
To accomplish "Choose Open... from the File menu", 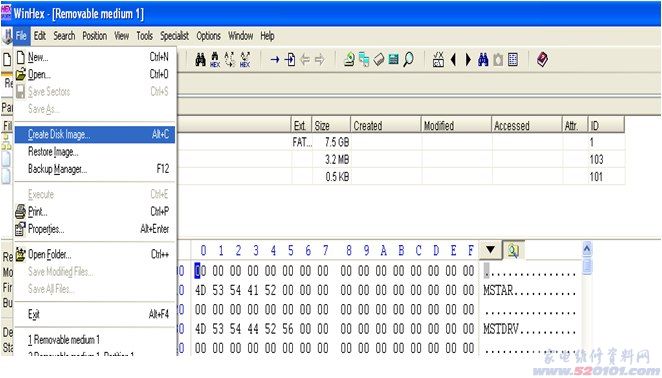I will click(95, 74).
